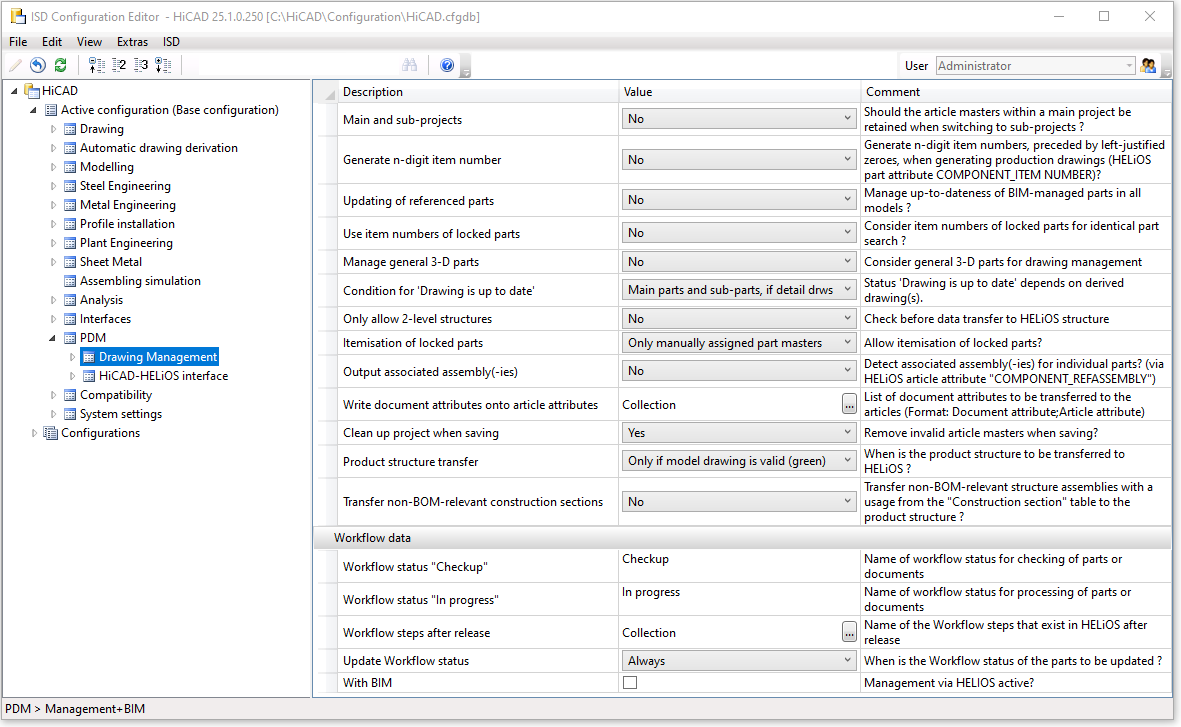
Task: Click the ellipsis button for Workflow steps after release
Action: (x=848, y=632)
